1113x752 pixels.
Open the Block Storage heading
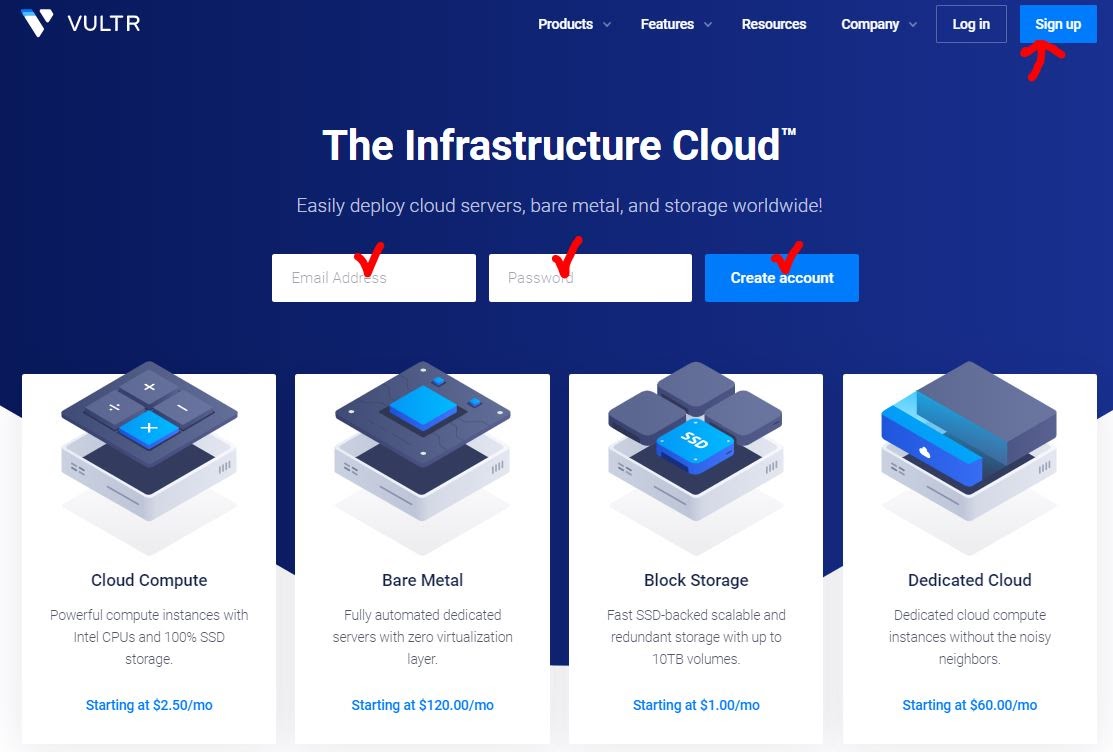click(696, 580)
